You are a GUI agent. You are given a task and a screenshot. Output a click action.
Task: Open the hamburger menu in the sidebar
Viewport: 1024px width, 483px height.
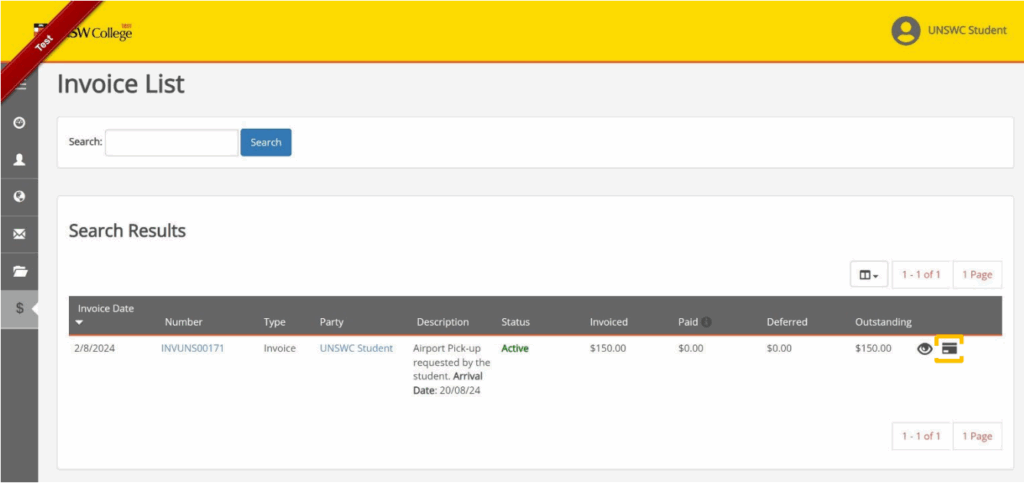click(20, 86)
